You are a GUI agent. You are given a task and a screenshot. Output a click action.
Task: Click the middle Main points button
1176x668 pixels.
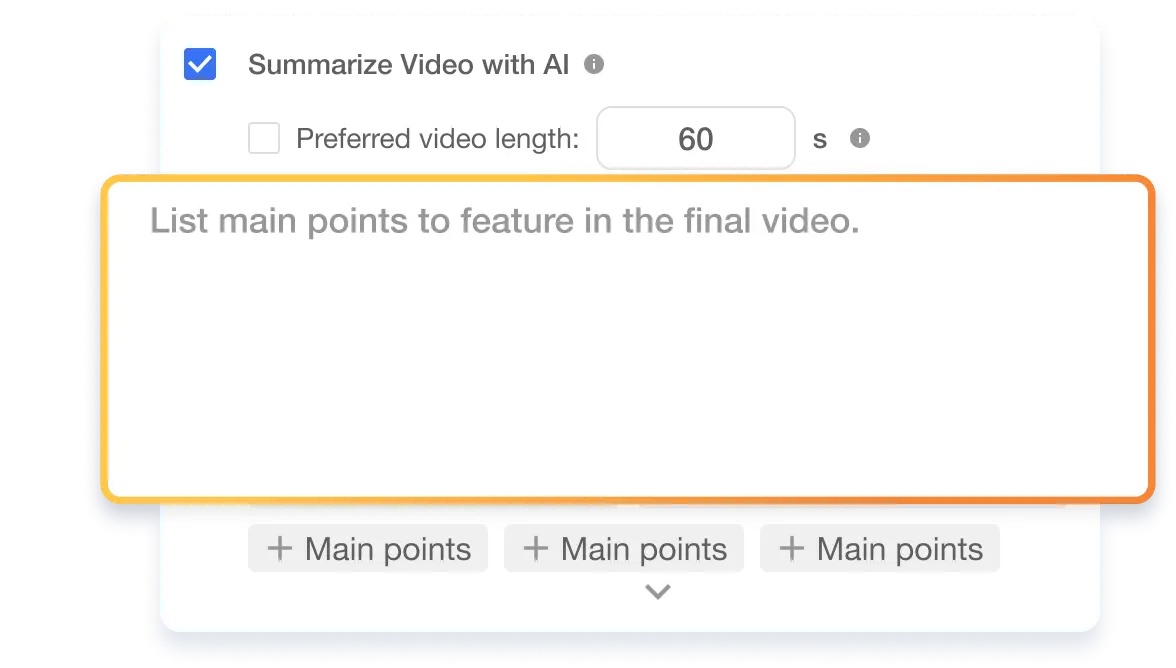click(623, 548)
